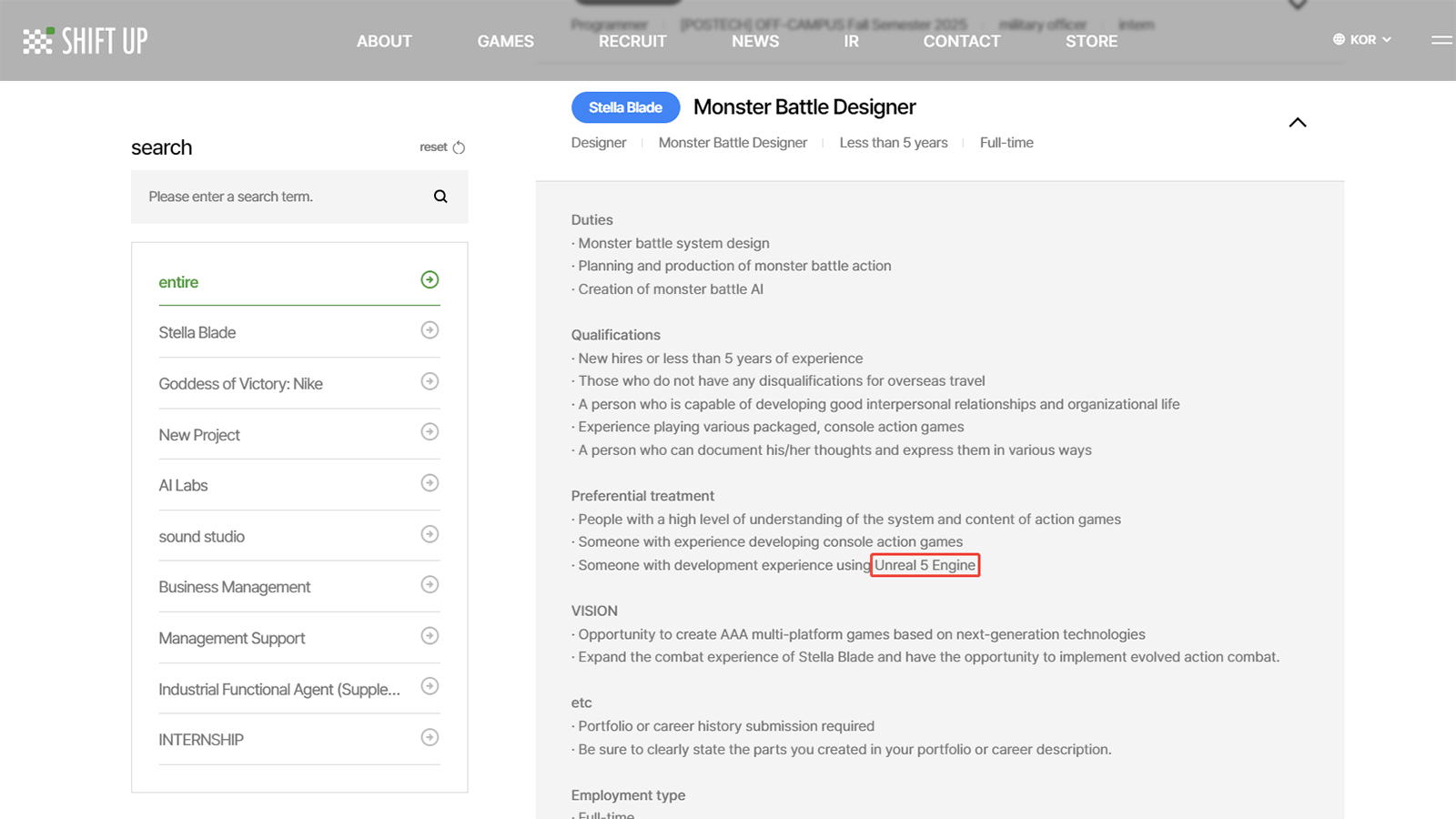Click the arrow icon beside New Project
The image size is (1456, 819).
tap(430, 432)
